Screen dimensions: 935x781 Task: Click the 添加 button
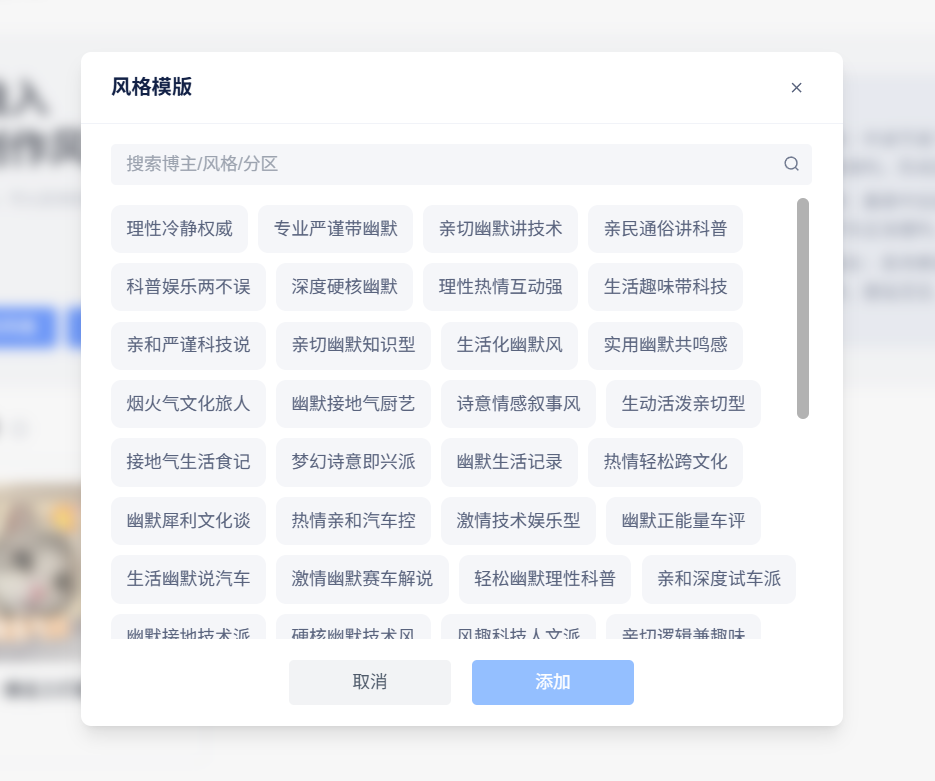click(x=552, y=682)
